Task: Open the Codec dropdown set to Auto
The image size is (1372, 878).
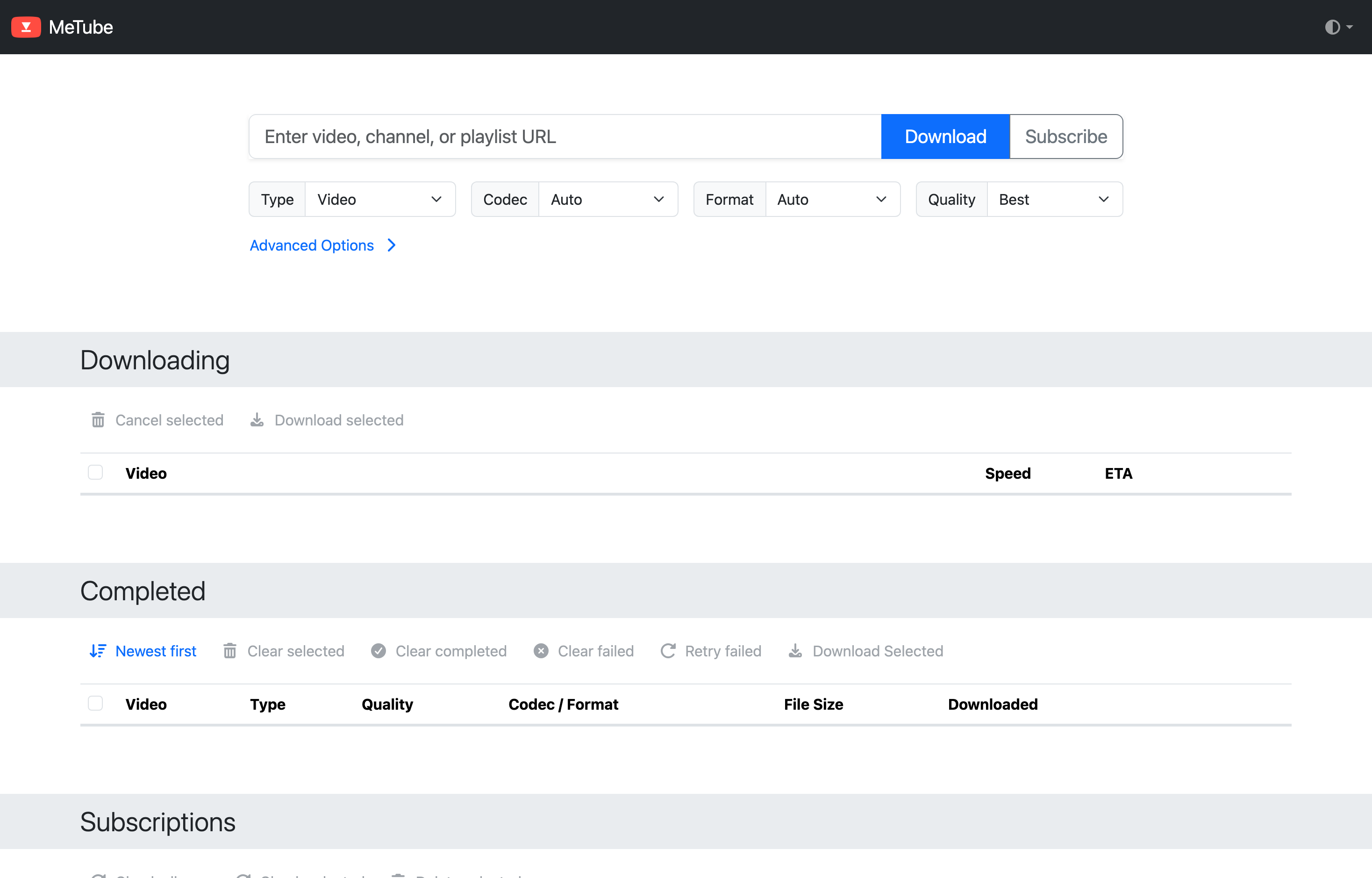Action: coord(608,200)
